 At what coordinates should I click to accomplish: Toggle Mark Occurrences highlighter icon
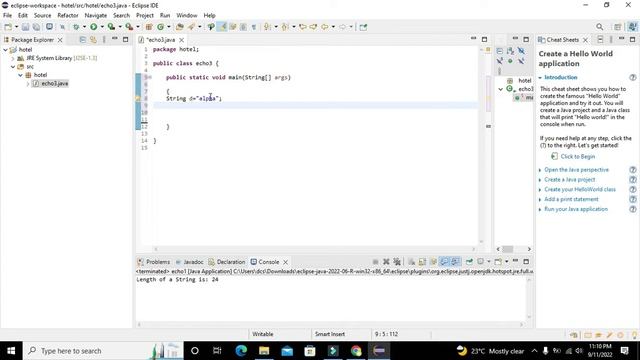click(x=222, y=27)
